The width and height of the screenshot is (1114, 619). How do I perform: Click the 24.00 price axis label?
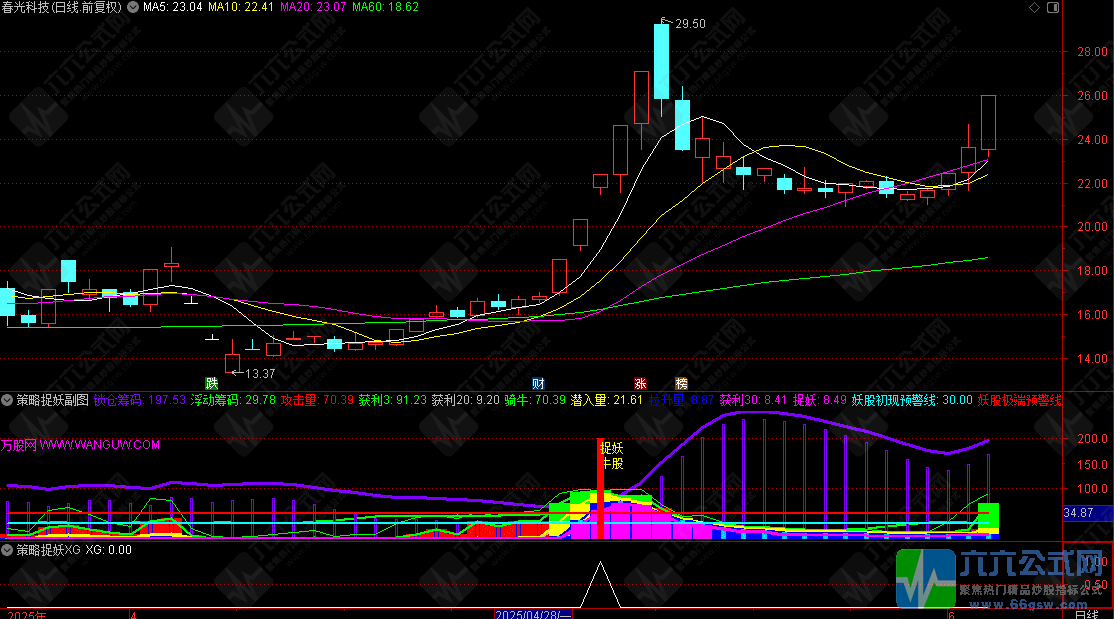pos(1092,140)
